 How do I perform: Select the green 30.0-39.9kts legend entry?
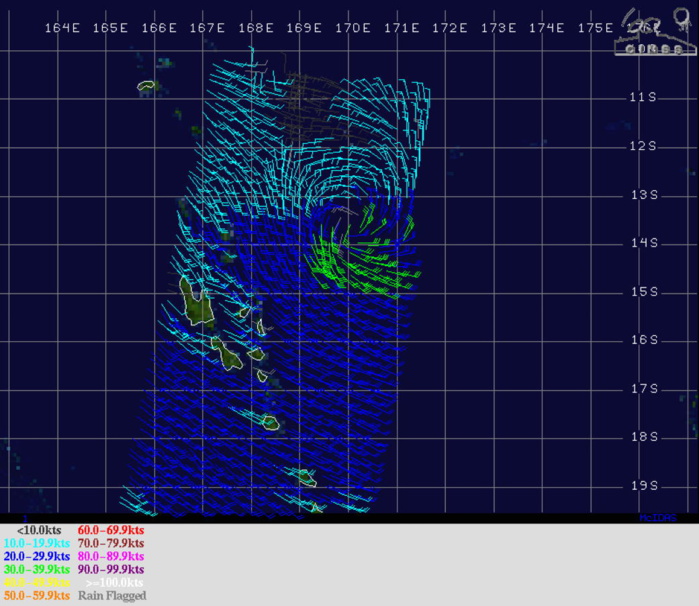point(36,568)
